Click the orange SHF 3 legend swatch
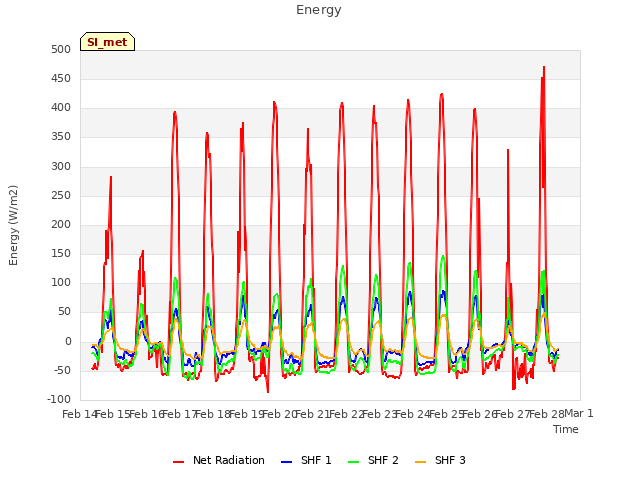This screenshot has width=640, height=480. [420, 462]
